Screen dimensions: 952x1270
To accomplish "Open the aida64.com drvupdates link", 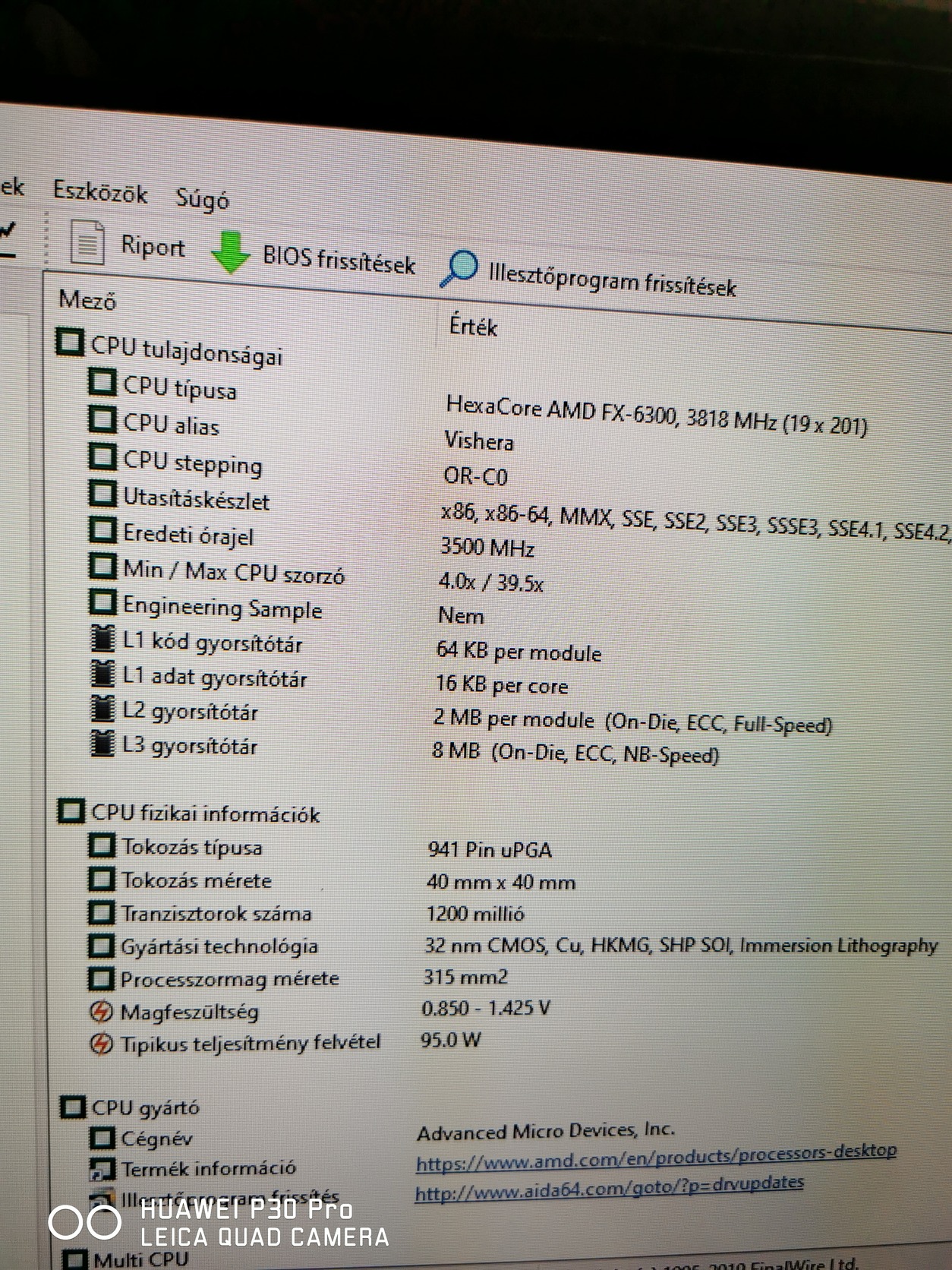I will click(609, 1188).
